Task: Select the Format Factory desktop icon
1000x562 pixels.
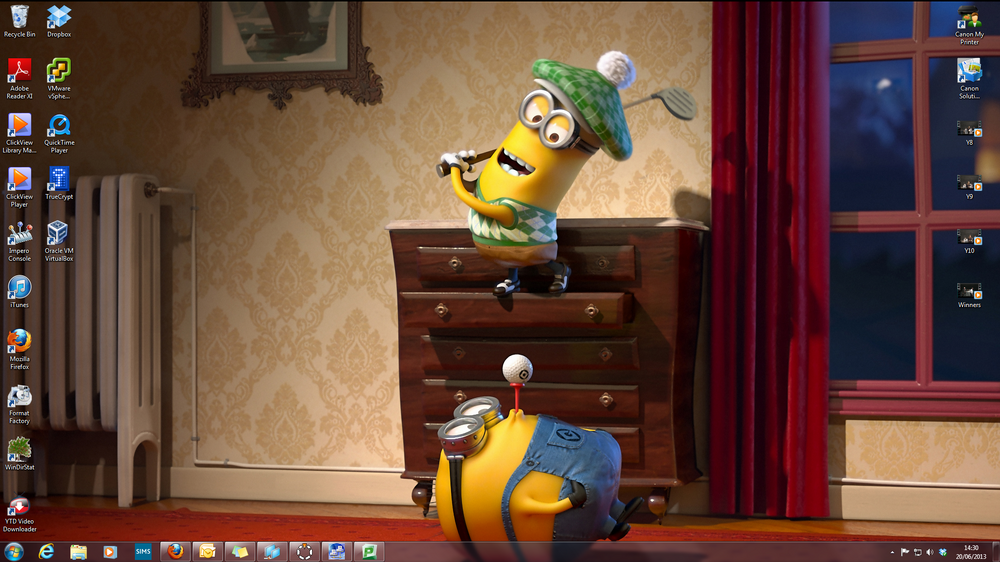Action: coord(20,403)
